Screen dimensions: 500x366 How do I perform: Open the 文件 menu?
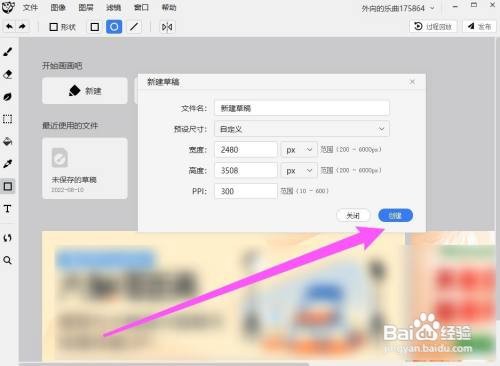[x=30, y=7]
